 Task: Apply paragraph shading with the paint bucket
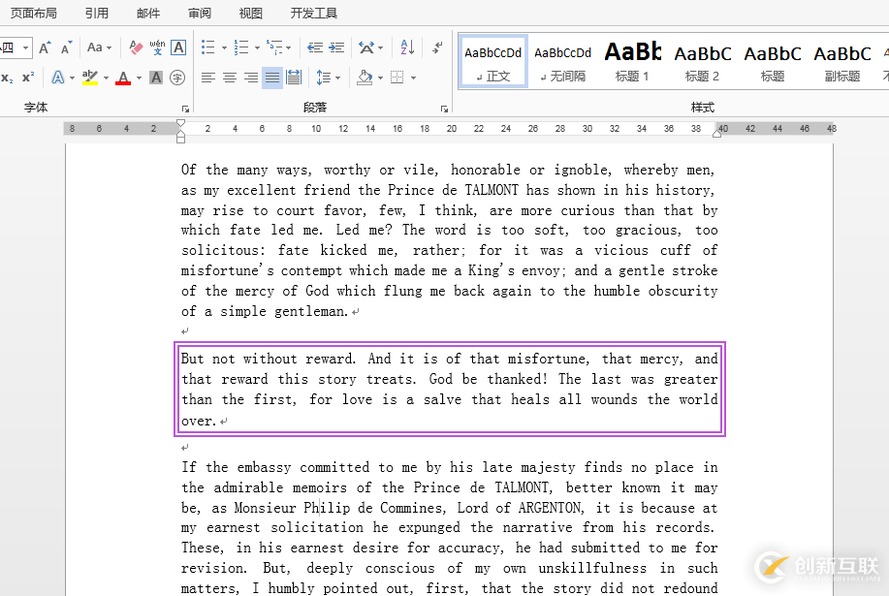(365, 78)
